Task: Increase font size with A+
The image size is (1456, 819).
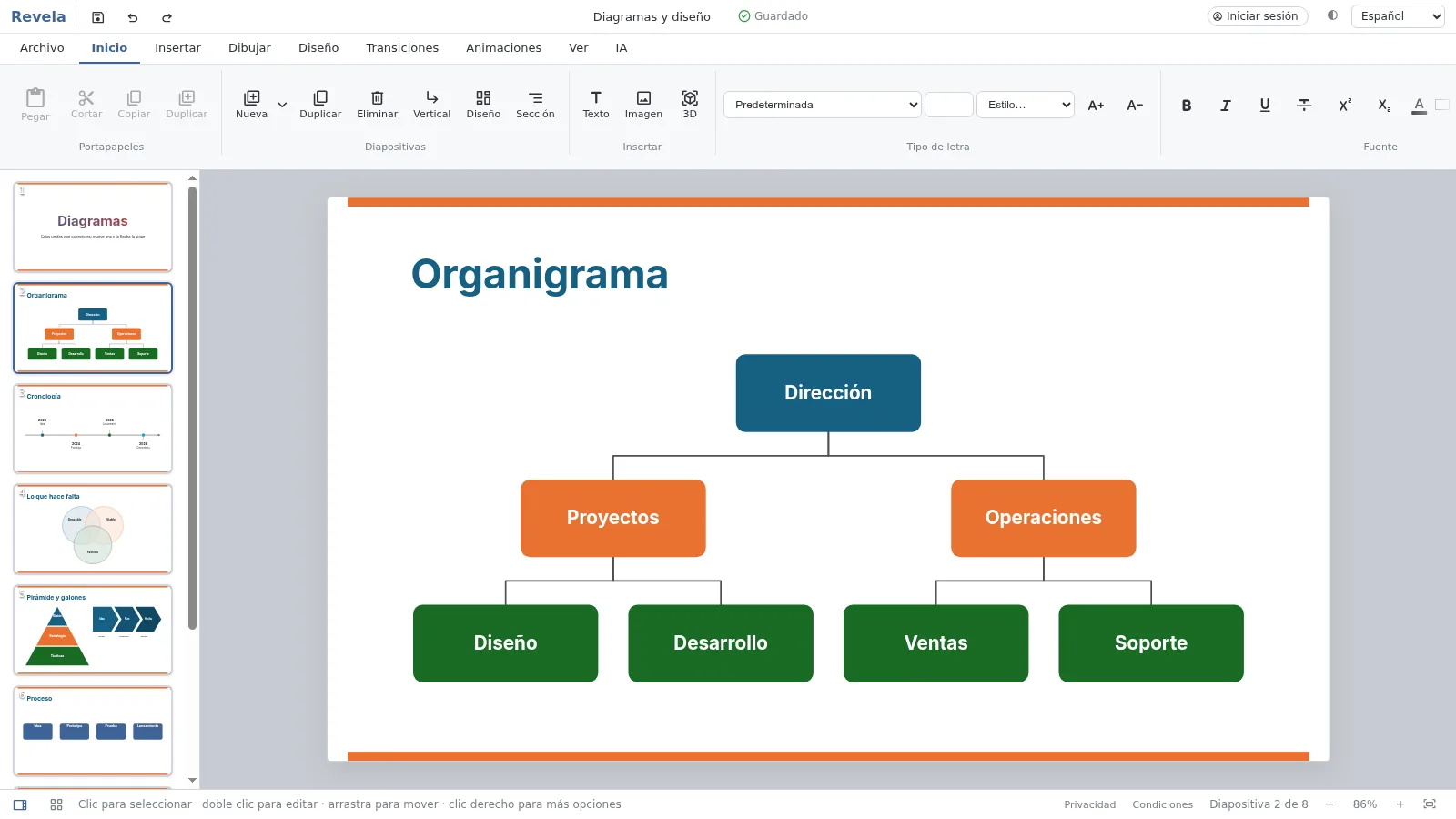Action: tap(1096, 106)
